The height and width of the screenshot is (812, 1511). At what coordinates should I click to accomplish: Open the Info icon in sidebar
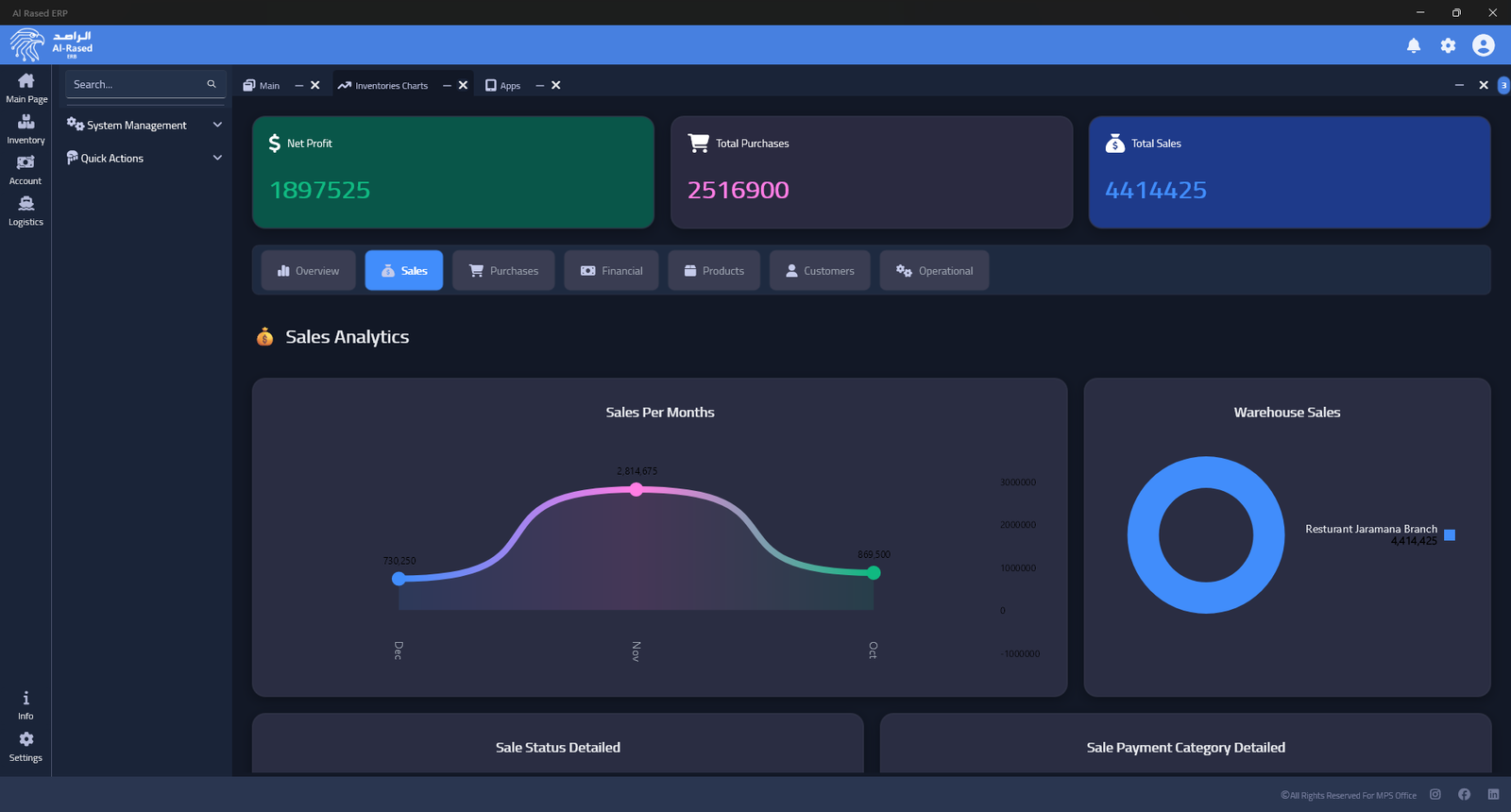(x=25, y=703)
